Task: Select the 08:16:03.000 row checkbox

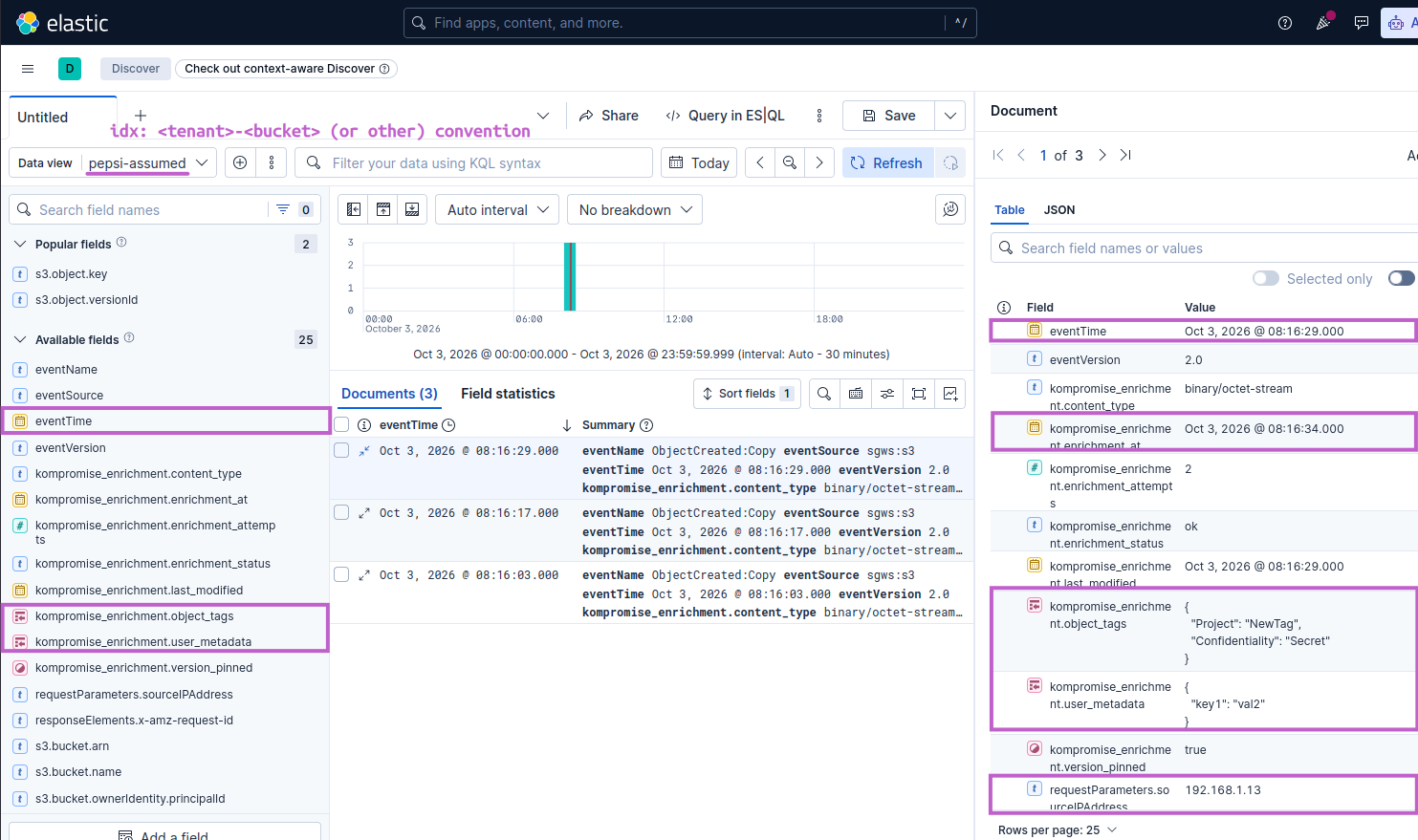Action: pos(341,575)
